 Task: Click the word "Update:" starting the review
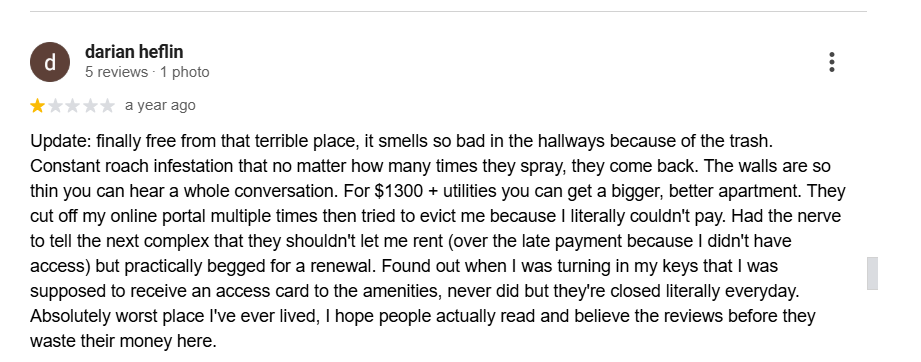[x=61, y=142]
